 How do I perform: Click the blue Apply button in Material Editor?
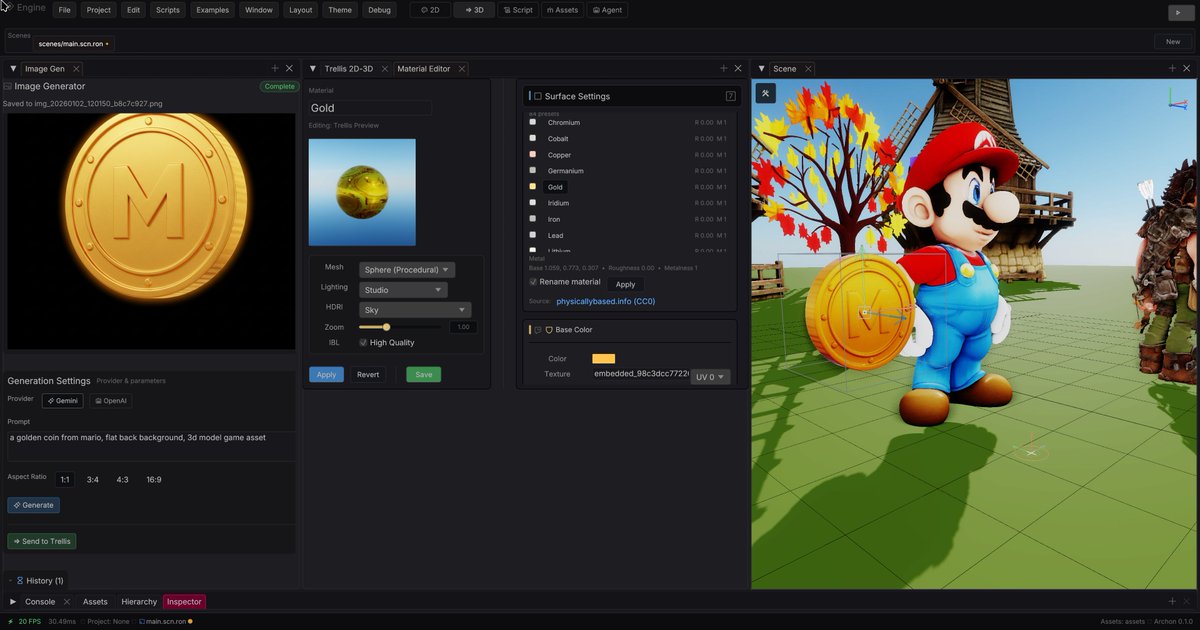326,374
